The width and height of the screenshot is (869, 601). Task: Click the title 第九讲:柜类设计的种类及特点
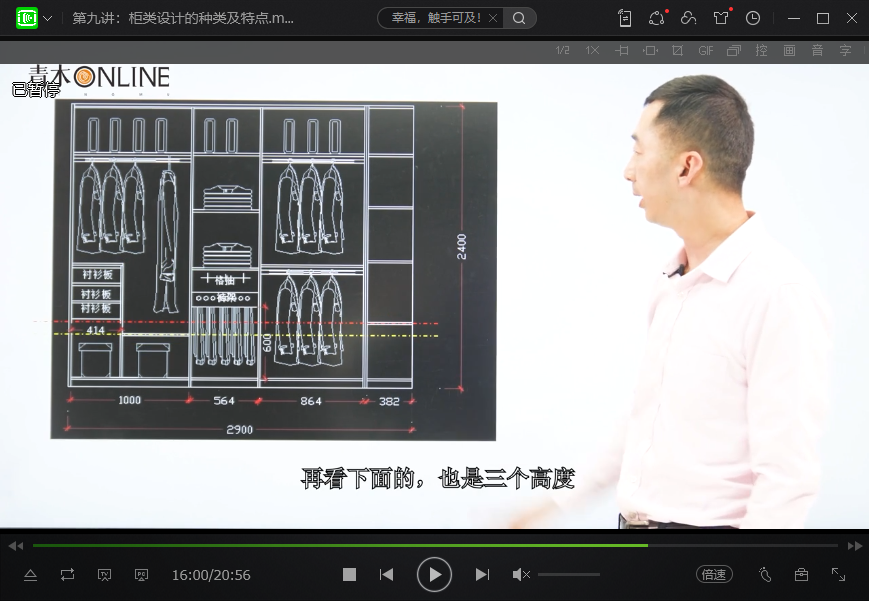pyautogui.click(x=183, y=18)
